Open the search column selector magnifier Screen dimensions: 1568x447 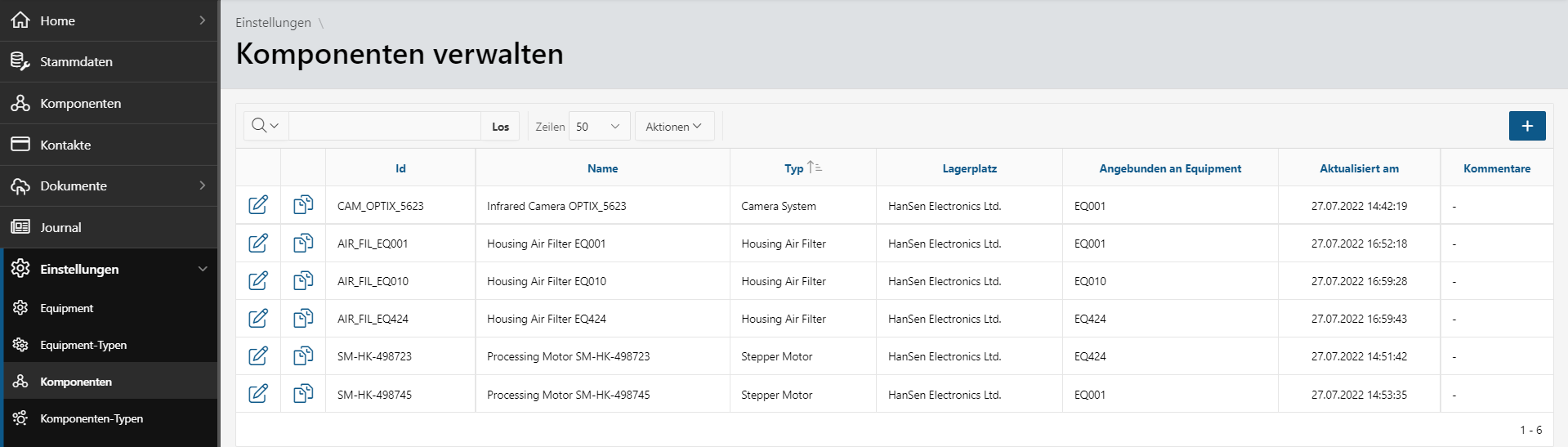point(266,126)
